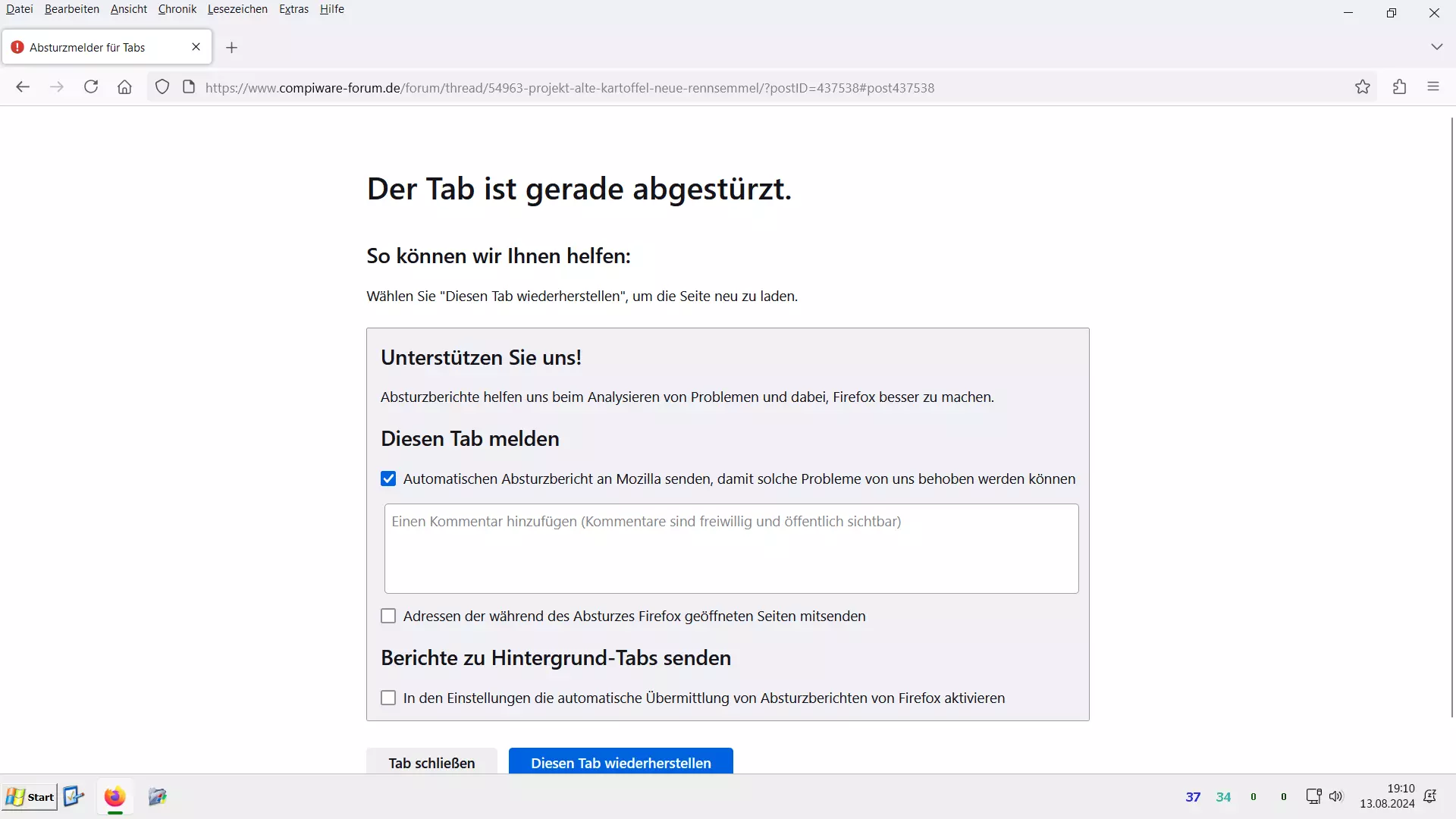Open the extensions puzzle icon
This screenshot has height=819, width=1456.
click(x=1400, y=87)
